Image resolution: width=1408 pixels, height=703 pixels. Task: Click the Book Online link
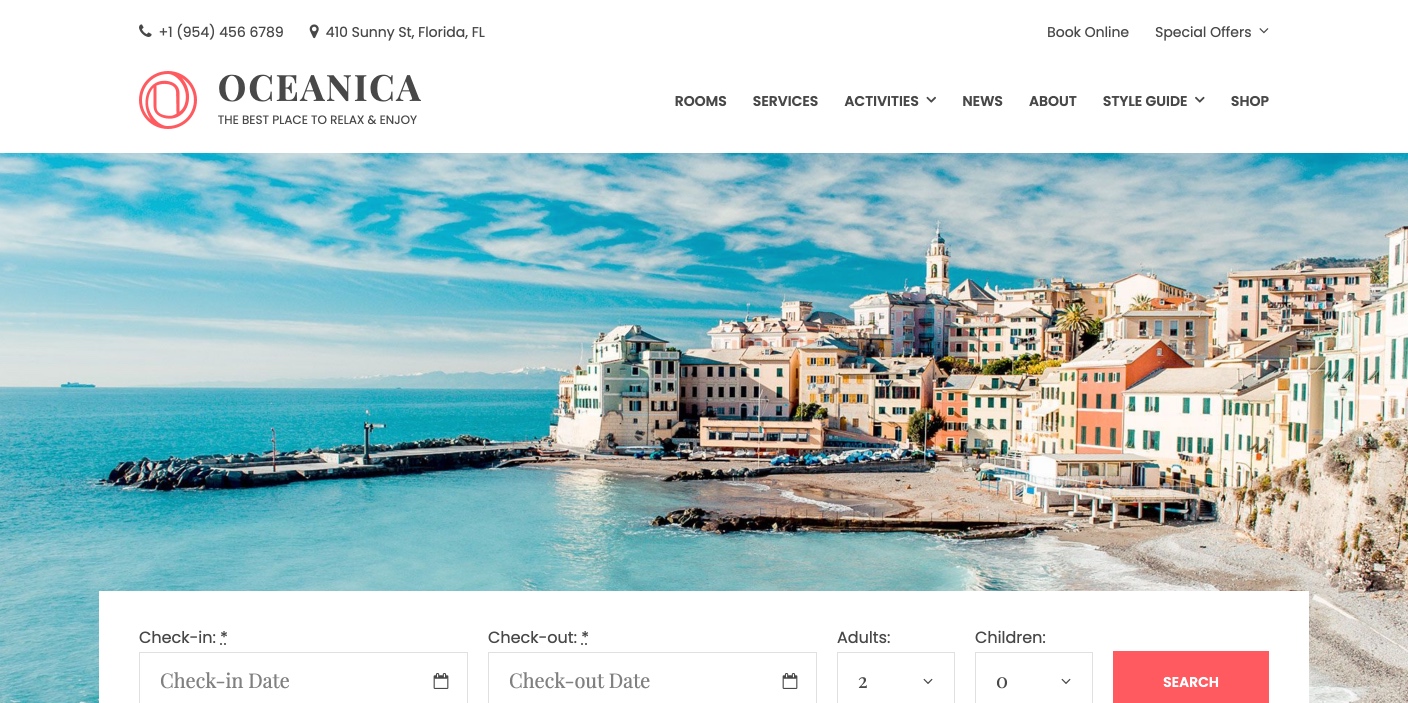(x=1088, y=32)
